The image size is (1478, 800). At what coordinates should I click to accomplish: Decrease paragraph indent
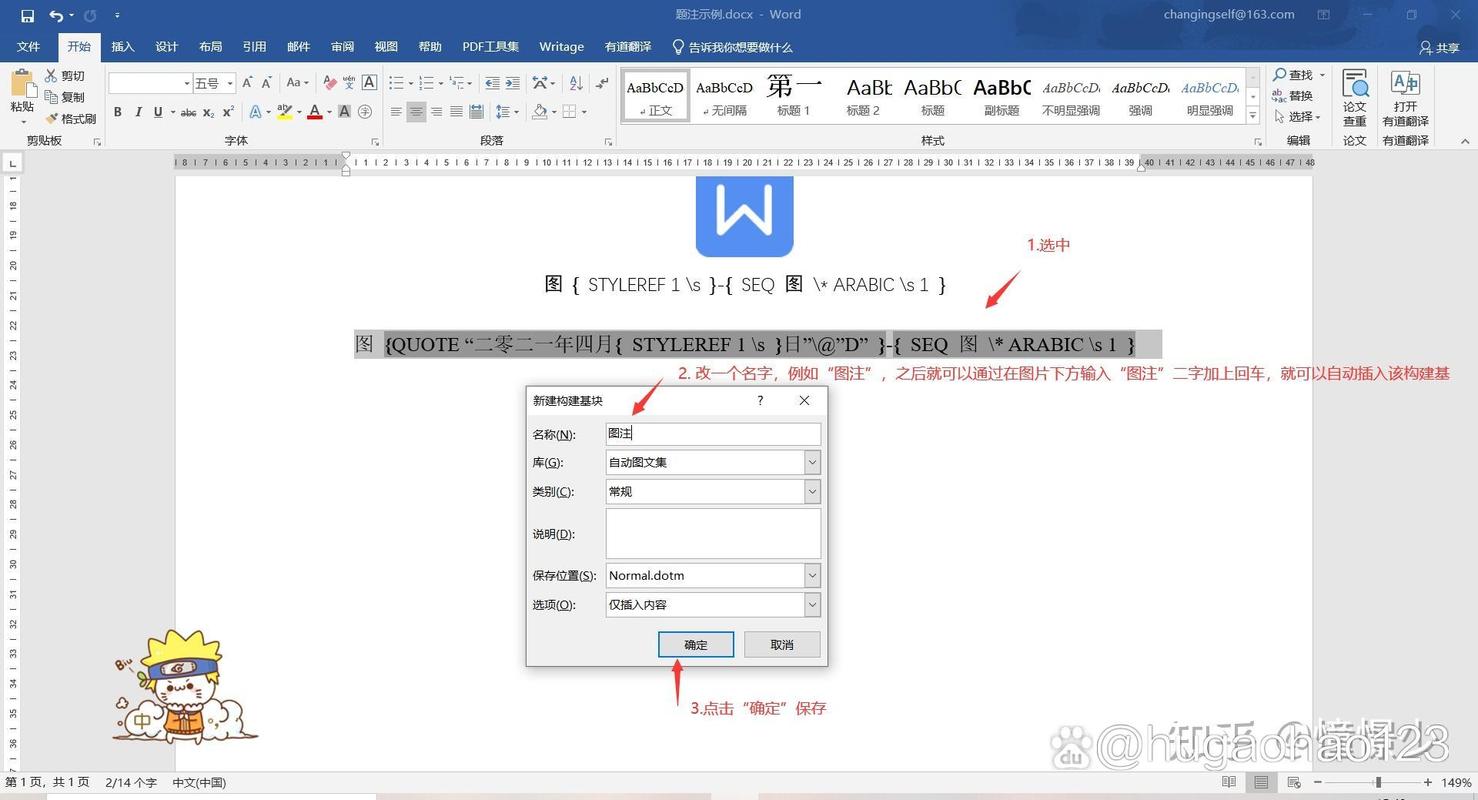coord(491,83)
